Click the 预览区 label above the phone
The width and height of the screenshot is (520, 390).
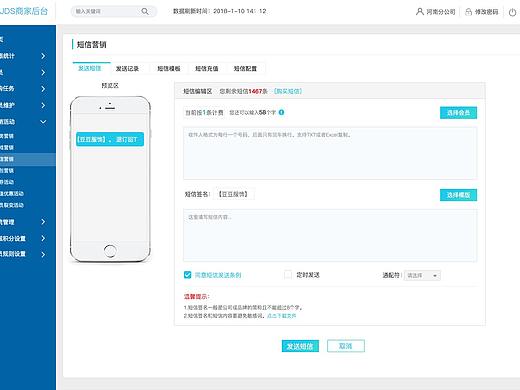tap(110, 86)
